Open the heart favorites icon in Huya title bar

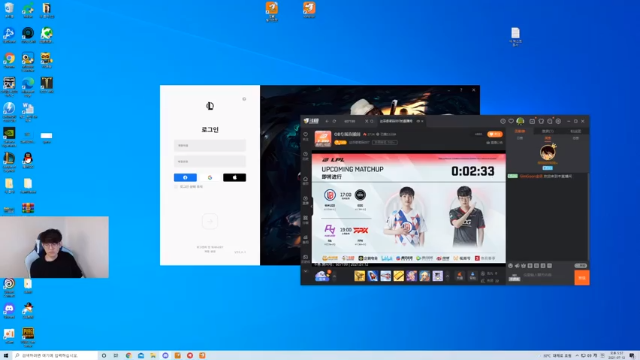(x=511, y=121)
